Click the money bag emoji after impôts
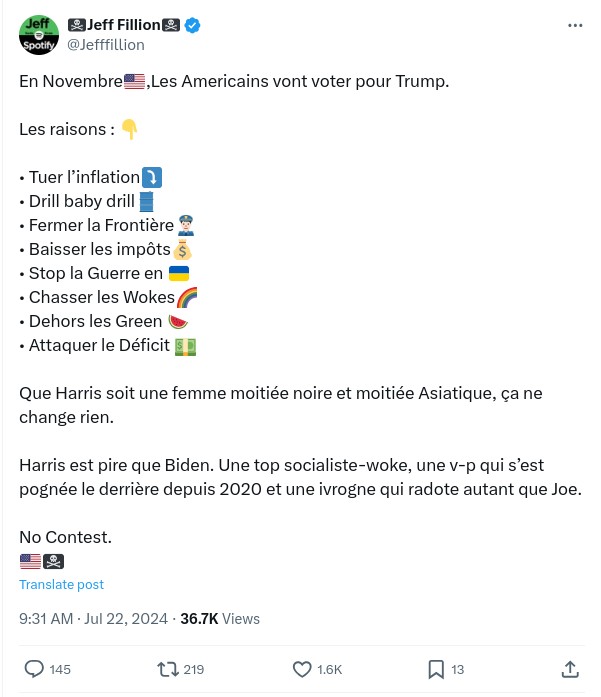The width and height of the screenshot is (601, 697). pyautogui.click(x=182, y=249)
